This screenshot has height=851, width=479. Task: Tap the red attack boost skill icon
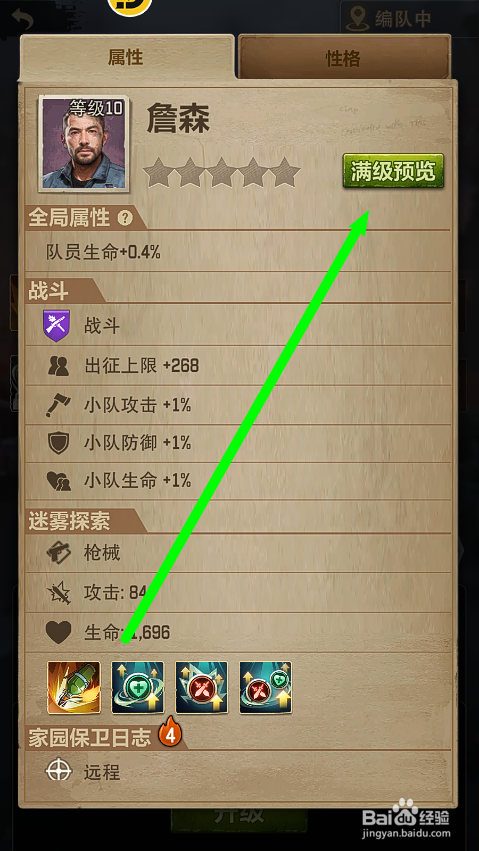tap(202, 687)
